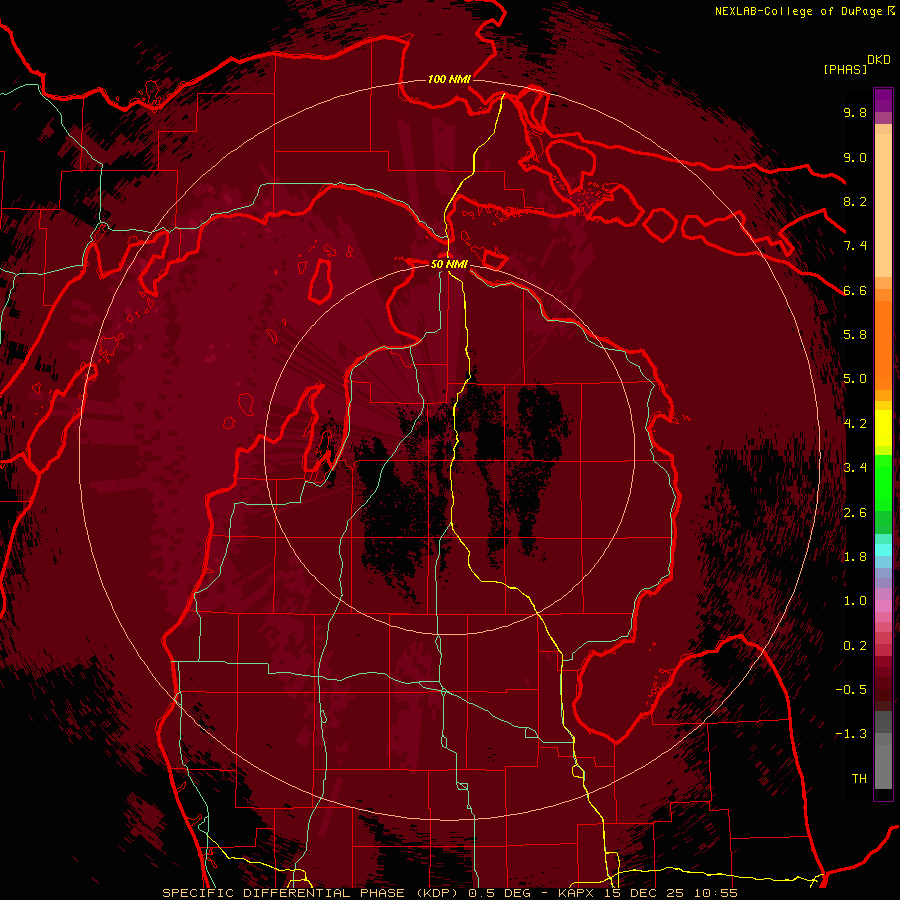
Task: Select the 100 NMI range ring label
Action: click(449, 79)
